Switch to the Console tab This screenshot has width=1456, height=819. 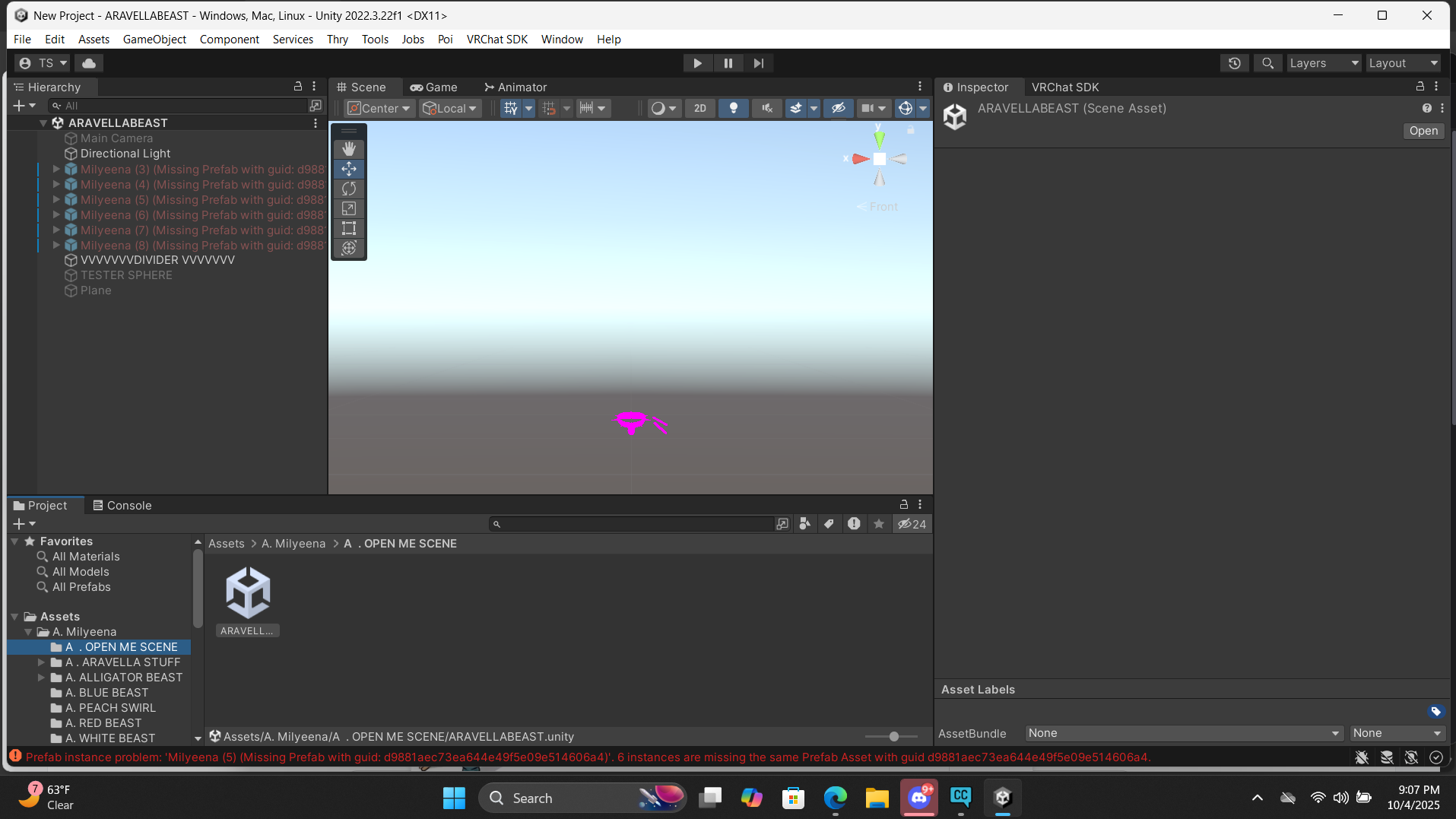[122, 505]
